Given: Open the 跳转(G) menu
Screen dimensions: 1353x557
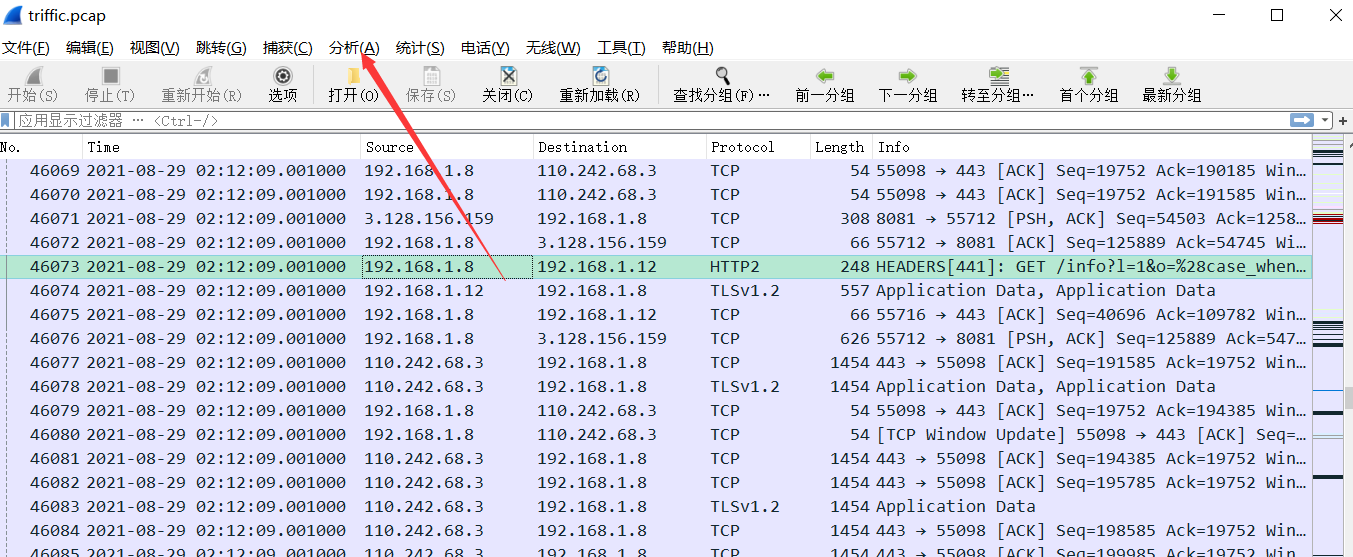Looking at the screenshot, I should coord(221,48).
